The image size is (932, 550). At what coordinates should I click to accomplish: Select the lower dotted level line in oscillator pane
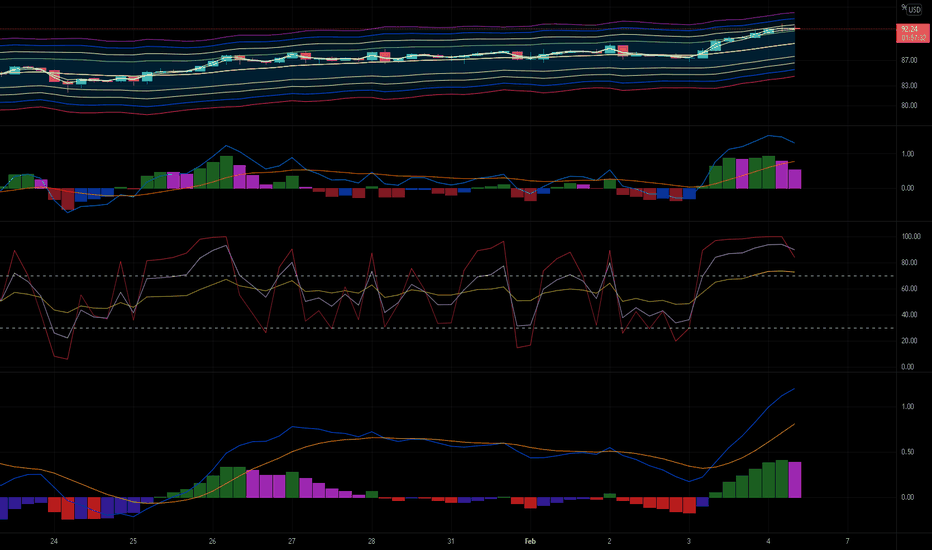pyautogui.click(x=447, y=328)
